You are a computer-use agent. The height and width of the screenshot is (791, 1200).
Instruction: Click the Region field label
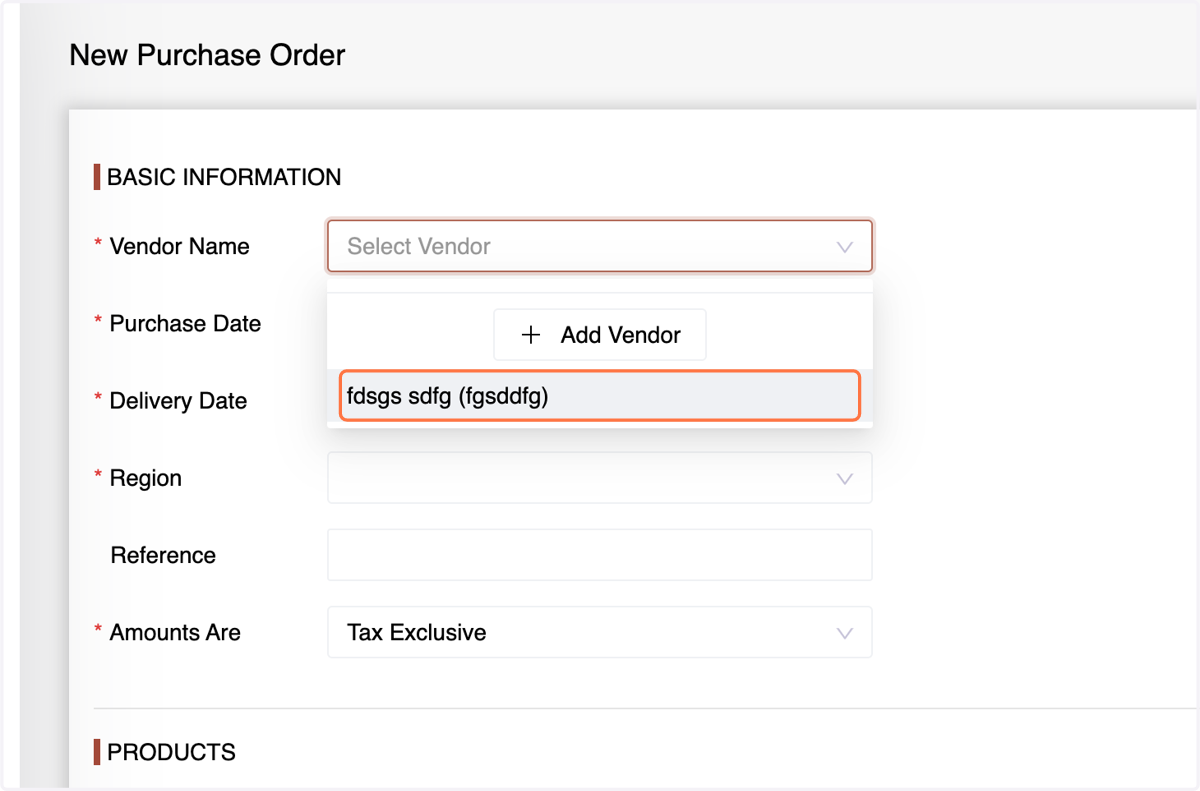click(x=146, y=478)
